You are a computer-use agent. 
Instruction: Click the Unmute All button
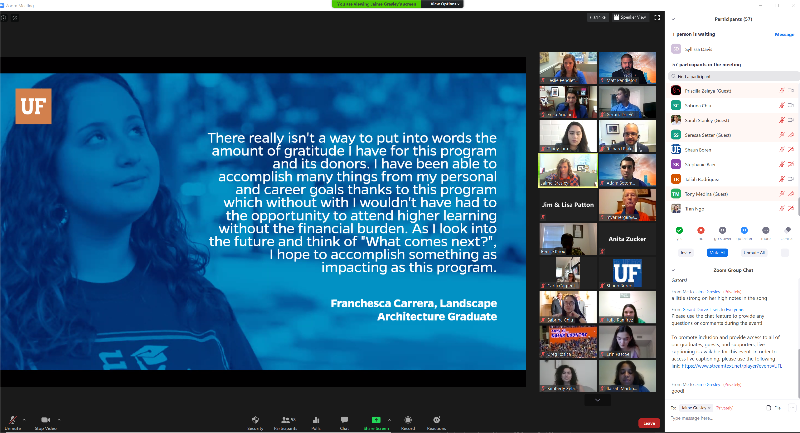click(754, 252)
